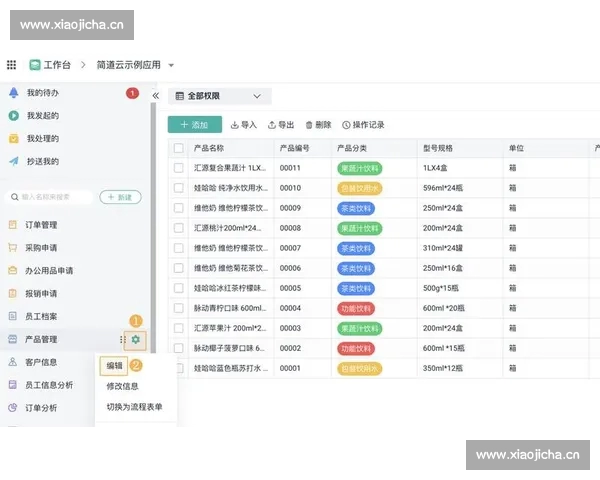Screen dimensions: 600x480
Task: Check the row 00005 checkbox
Action: pos(179,288)
